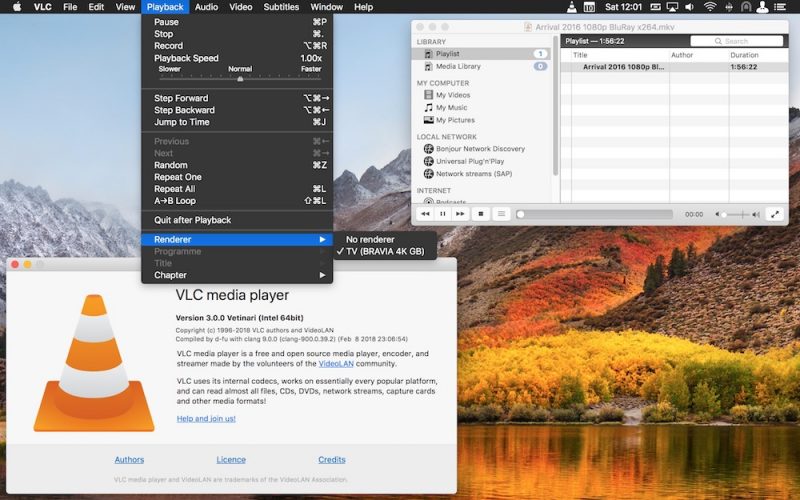This screenshot has height=500, width=800.
Task: Open the VideoLAN link in About window
Action: tap(336, 364)
